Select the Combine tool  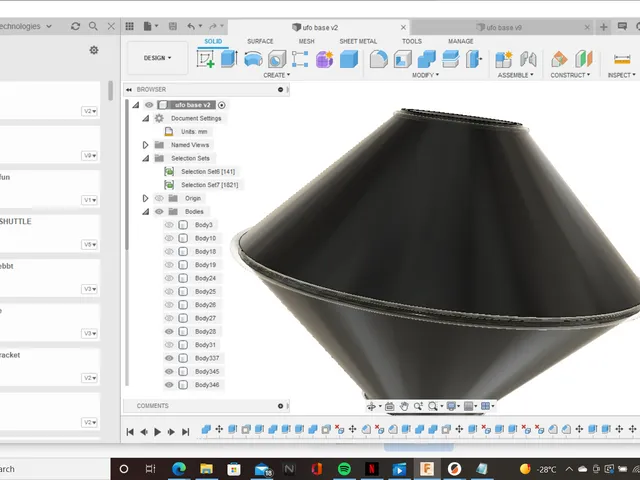tap(427, 59)
